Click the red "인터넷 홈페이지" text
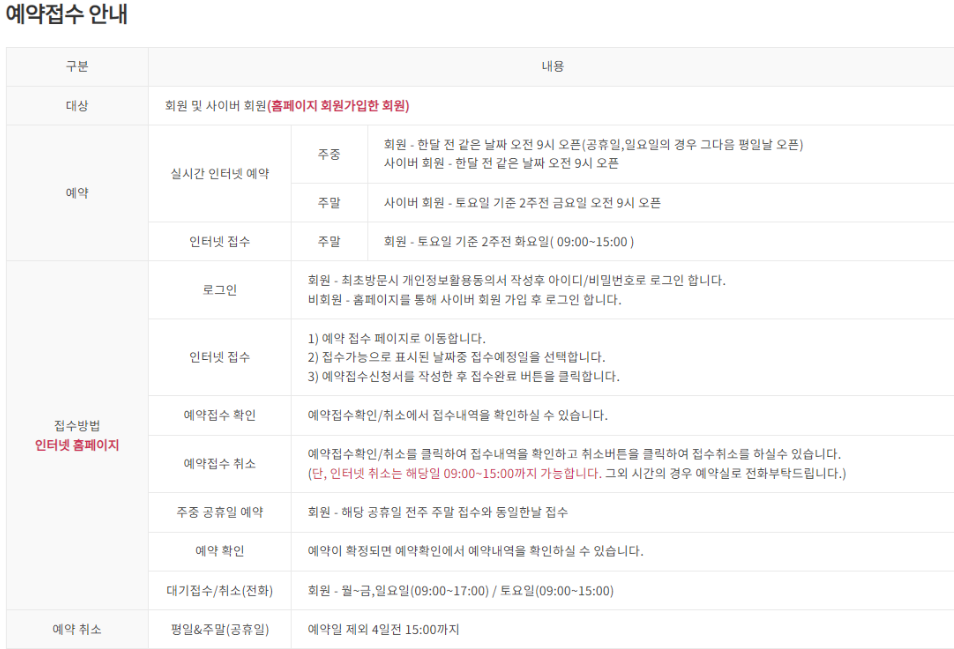 tap(77, 445)
